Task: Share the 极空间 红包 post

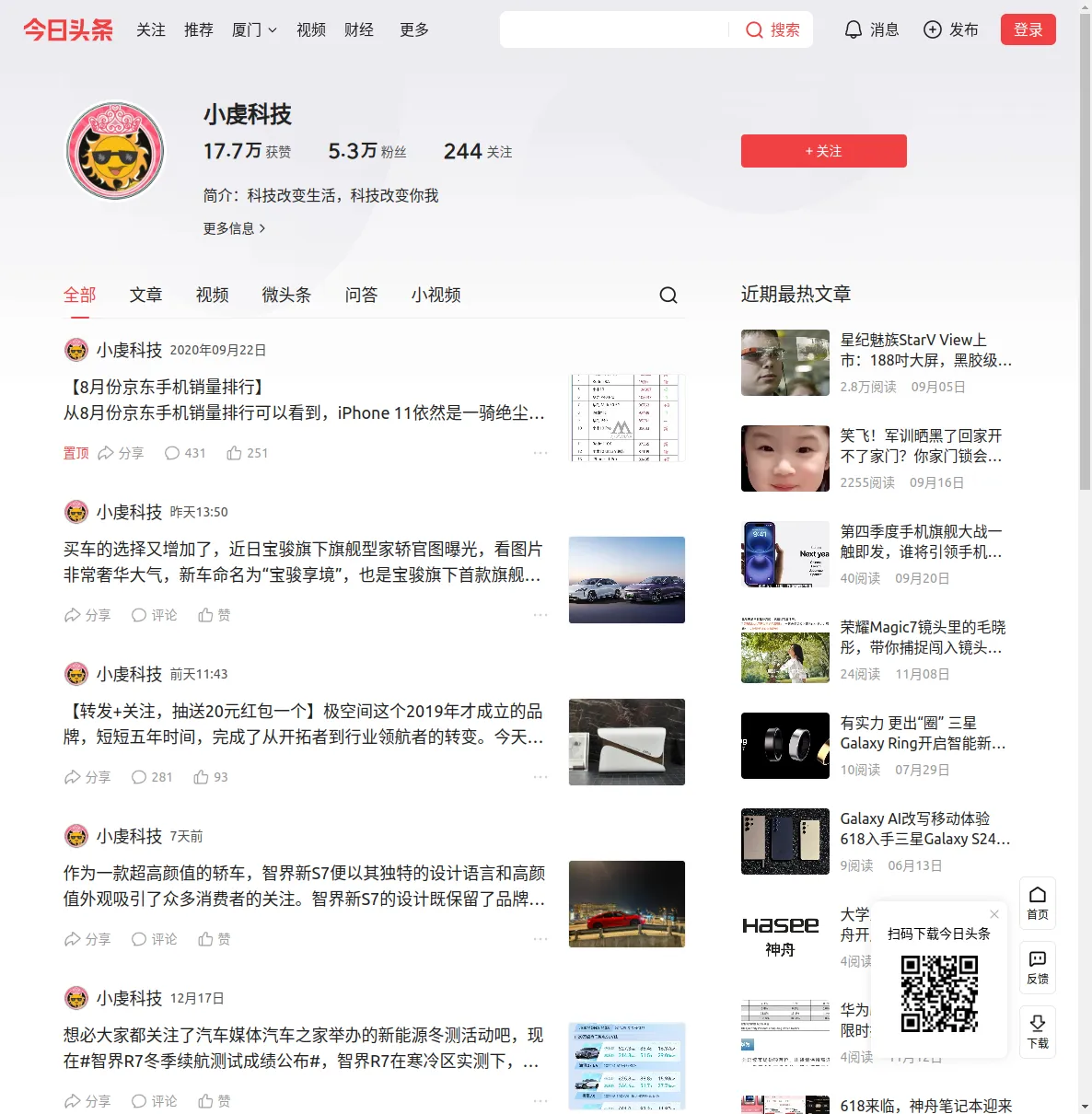Action: [87, 777]
